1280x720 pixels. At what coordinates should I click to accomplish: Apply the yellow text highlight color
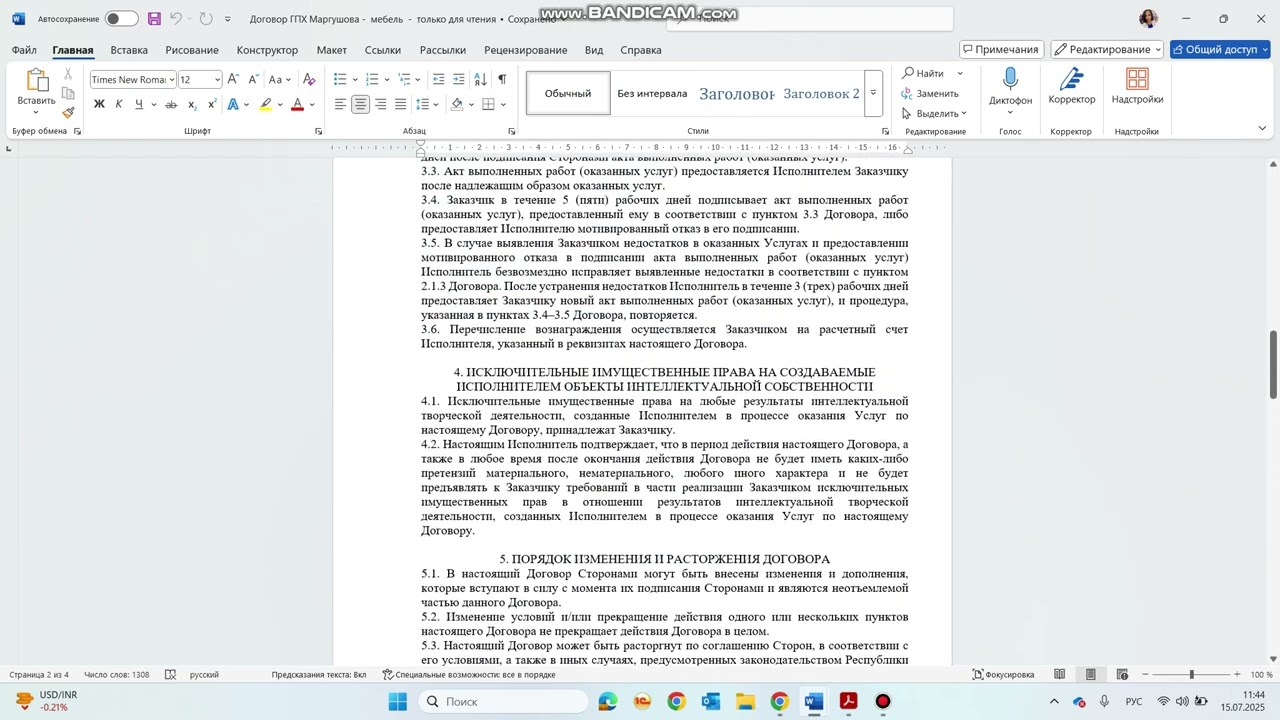pos(266,104)
